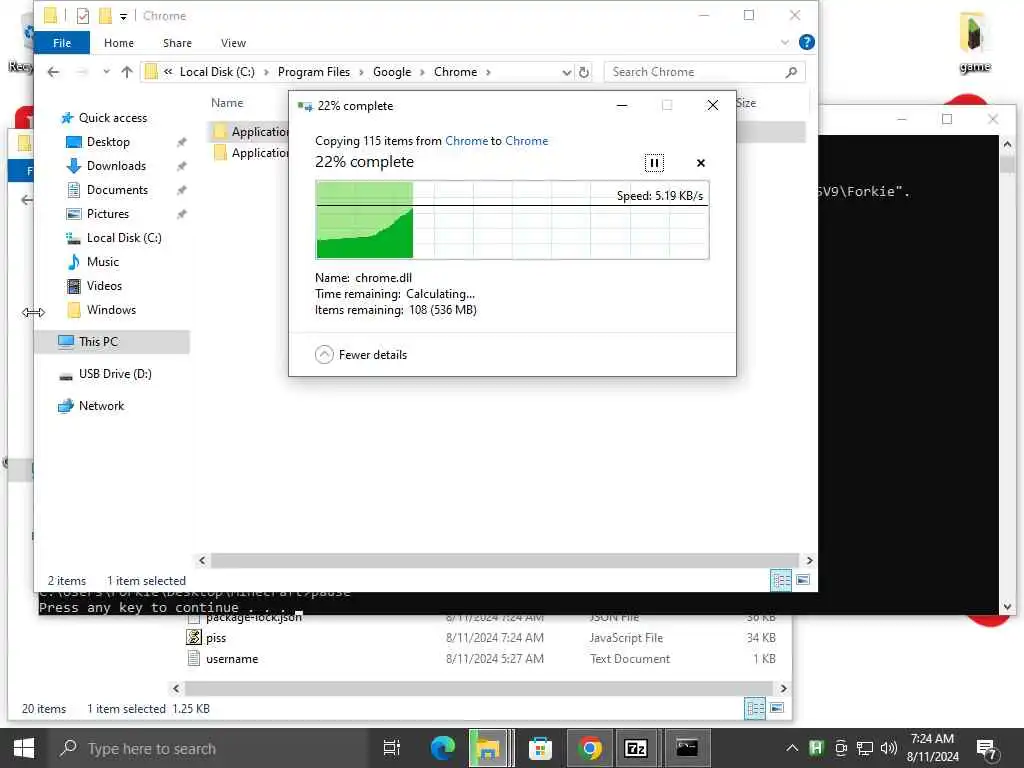
Task: Expand the Chrome breadcrumb chevron
Action: coord(488,72)
